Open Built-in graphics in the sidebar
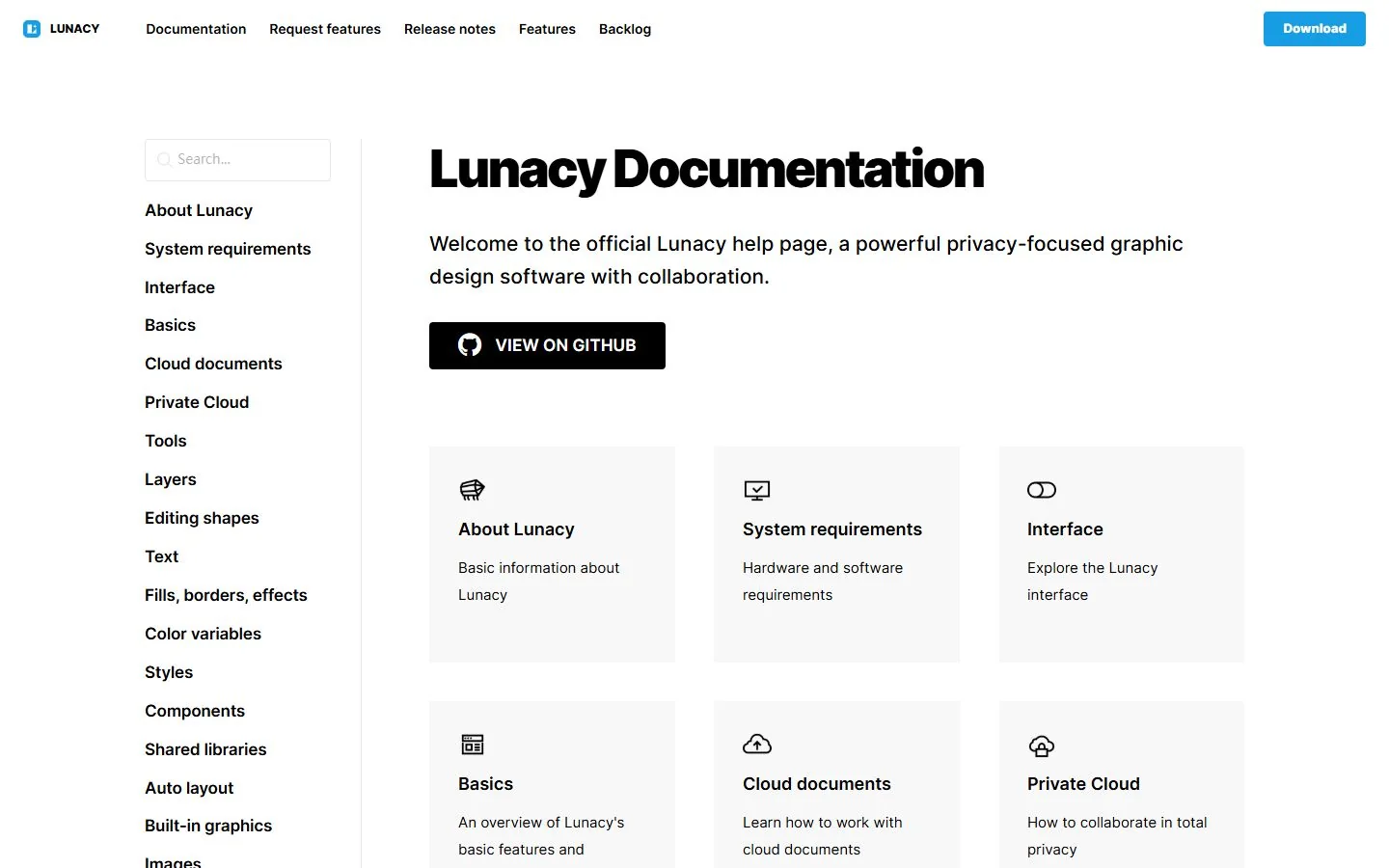 208,826
